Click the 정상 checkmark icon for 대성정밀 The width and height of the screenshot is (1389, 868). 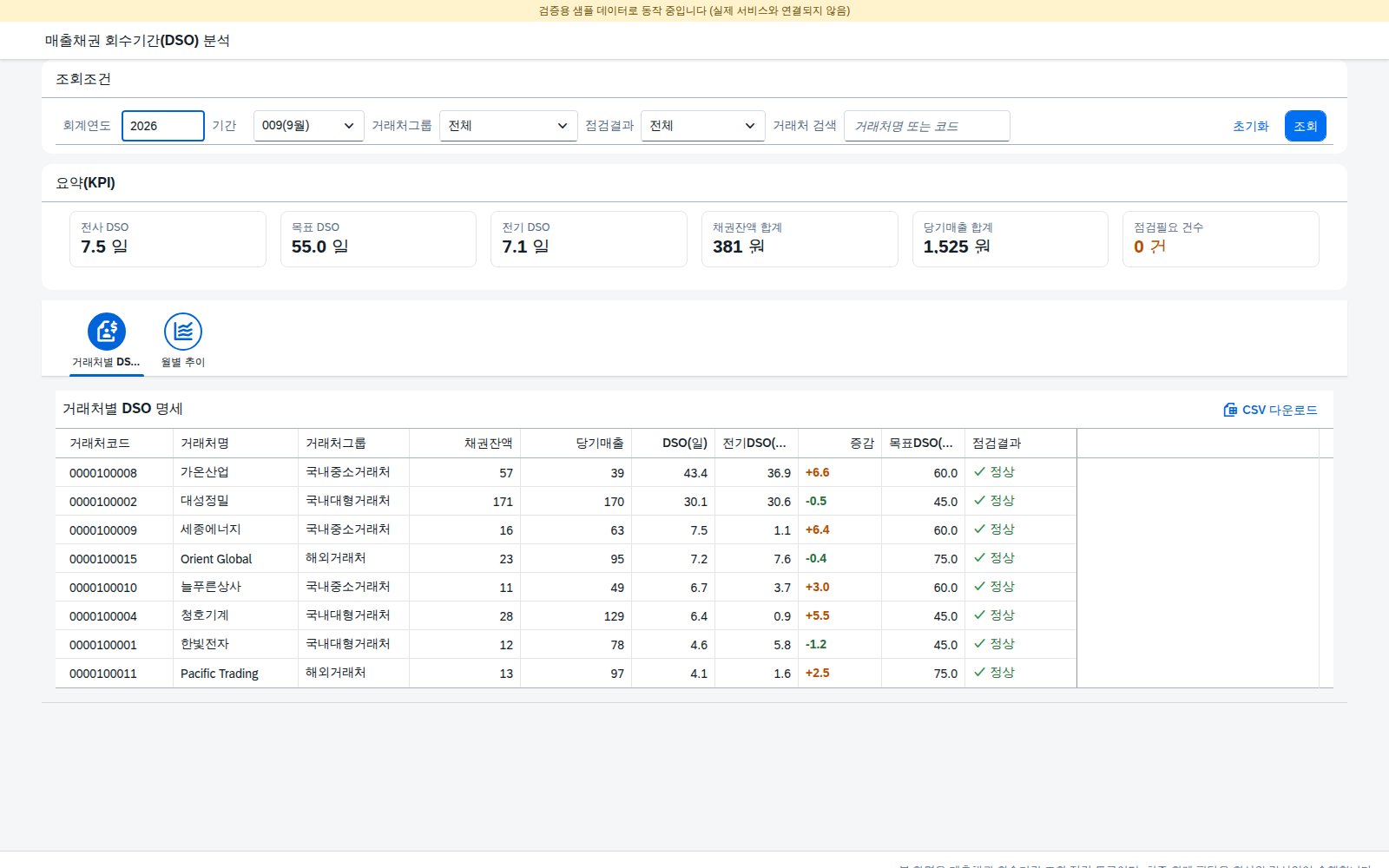pyautogui.click(x=979, y=501)
